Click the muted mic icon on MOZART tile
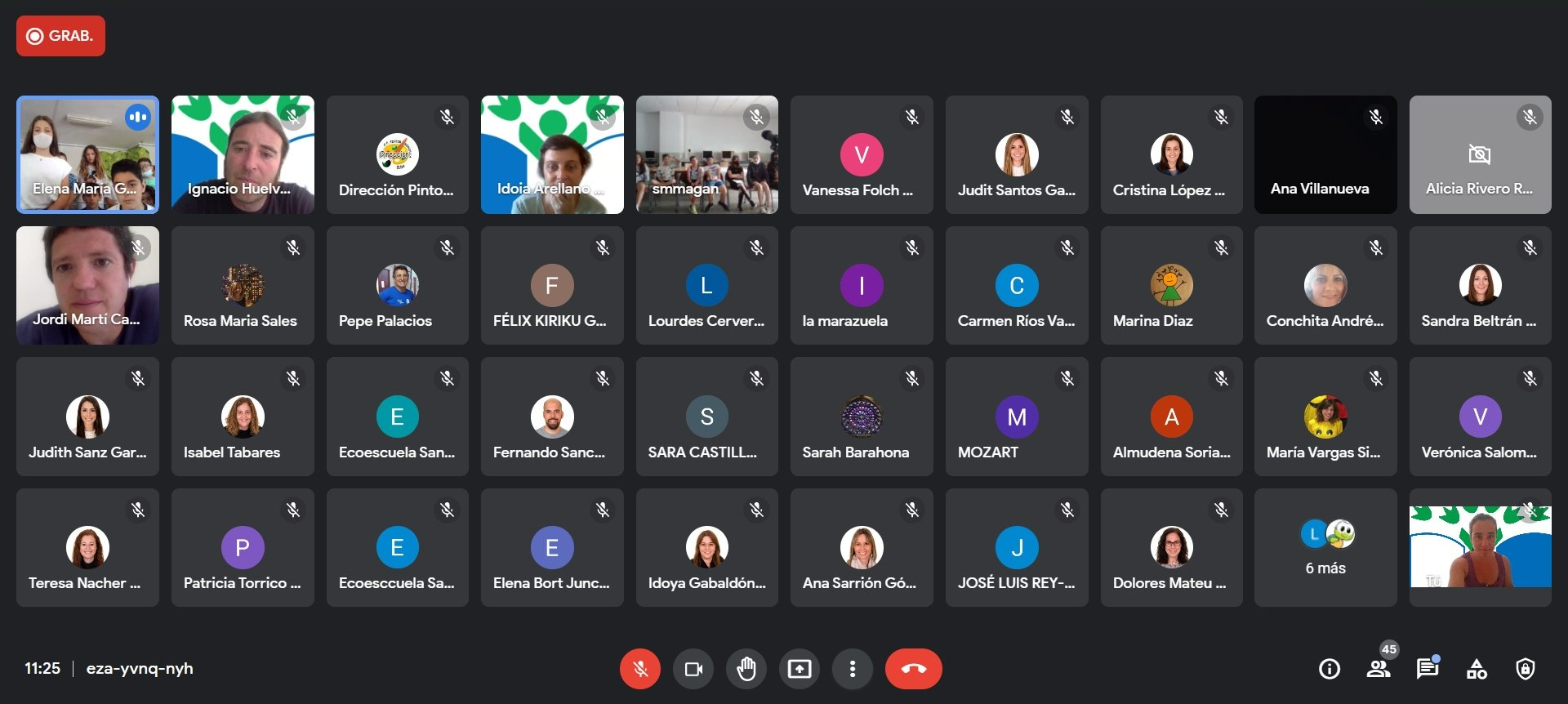This screenshot has height=704, width=1568. tap(1067, 378)
